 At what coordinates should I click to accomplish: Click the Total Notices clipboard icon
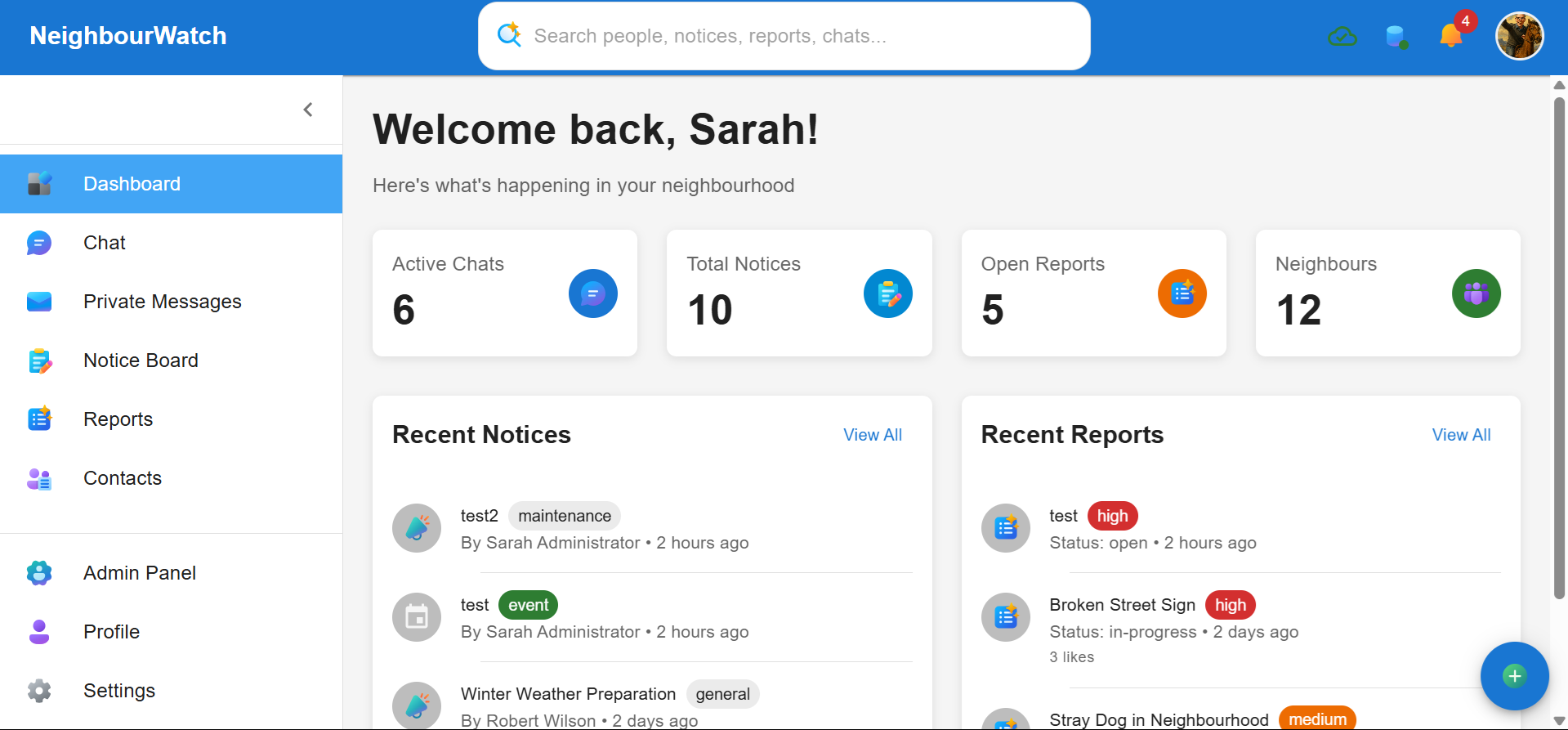tap(888, 293)
